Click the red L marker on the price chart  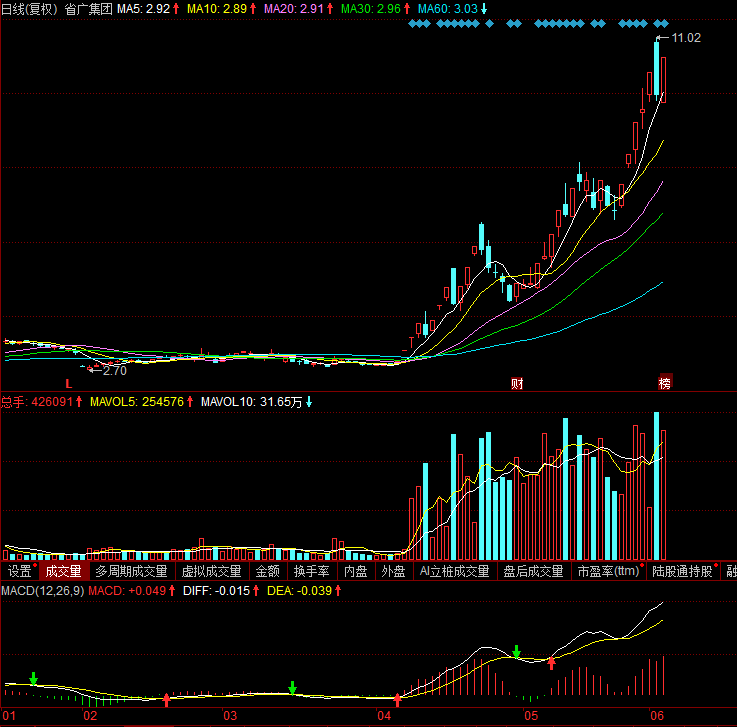pos(69,384)
